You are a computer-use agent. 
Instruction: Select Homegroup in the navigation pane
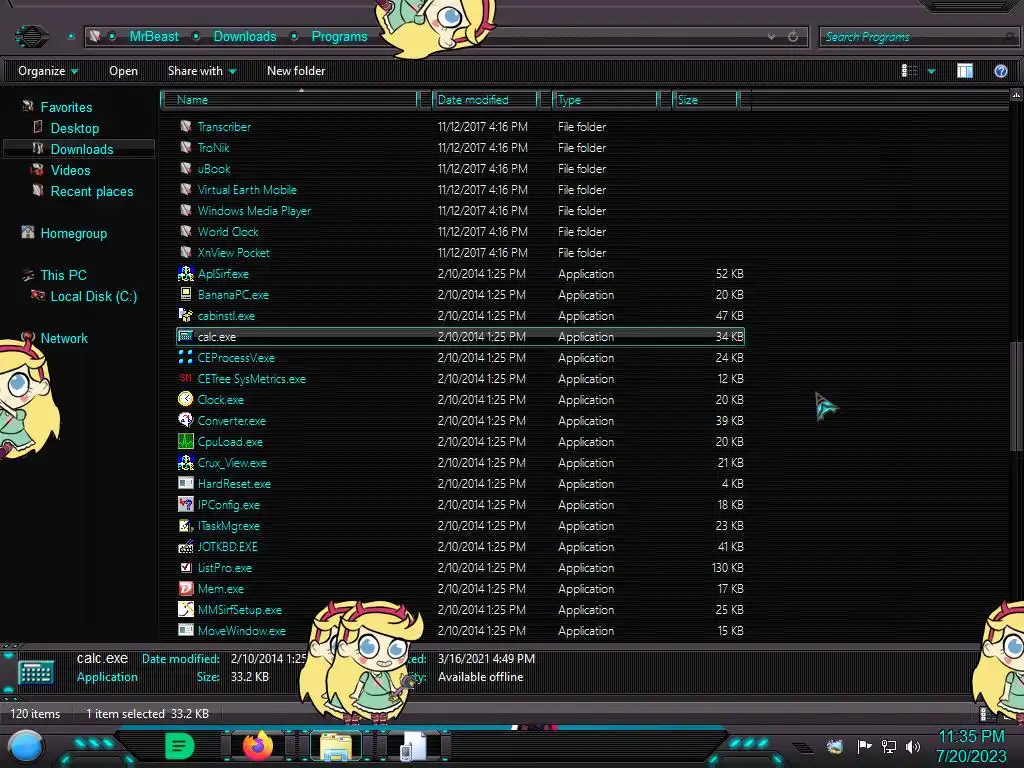[73, 233]
